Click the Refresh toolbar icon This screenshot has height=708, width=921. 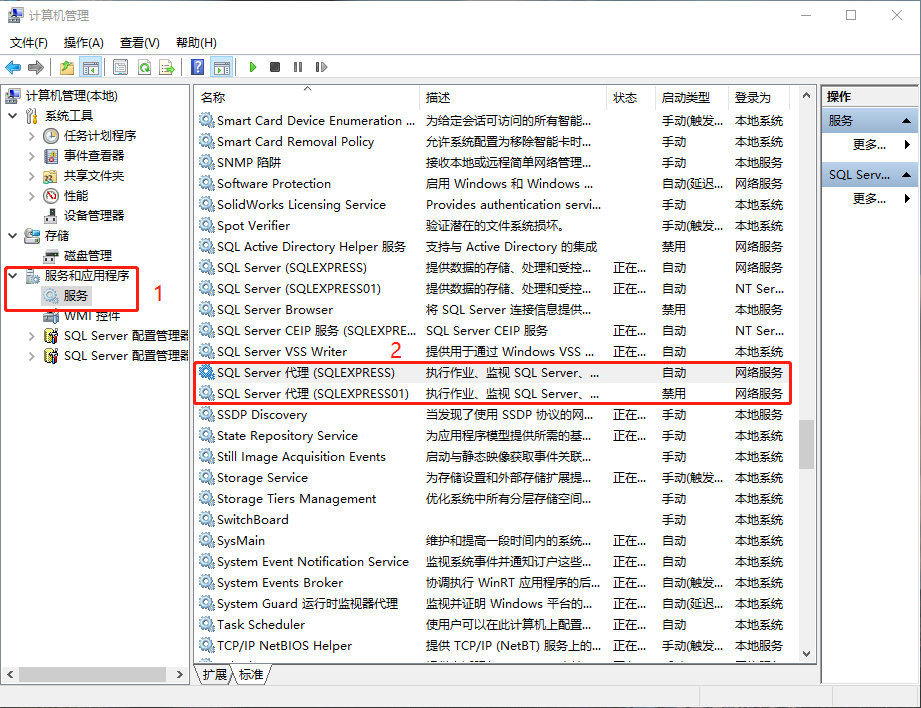point(144,68)
